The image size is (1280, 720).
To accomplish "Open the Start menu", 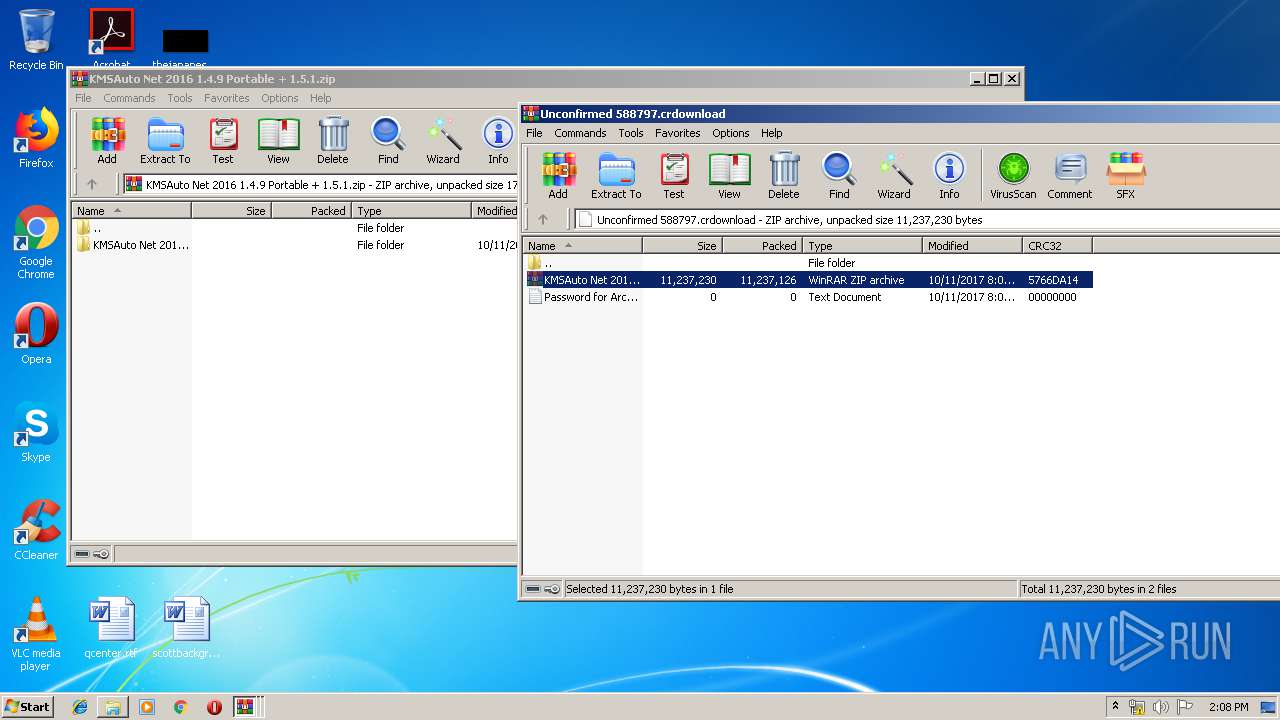I will 27,706.
